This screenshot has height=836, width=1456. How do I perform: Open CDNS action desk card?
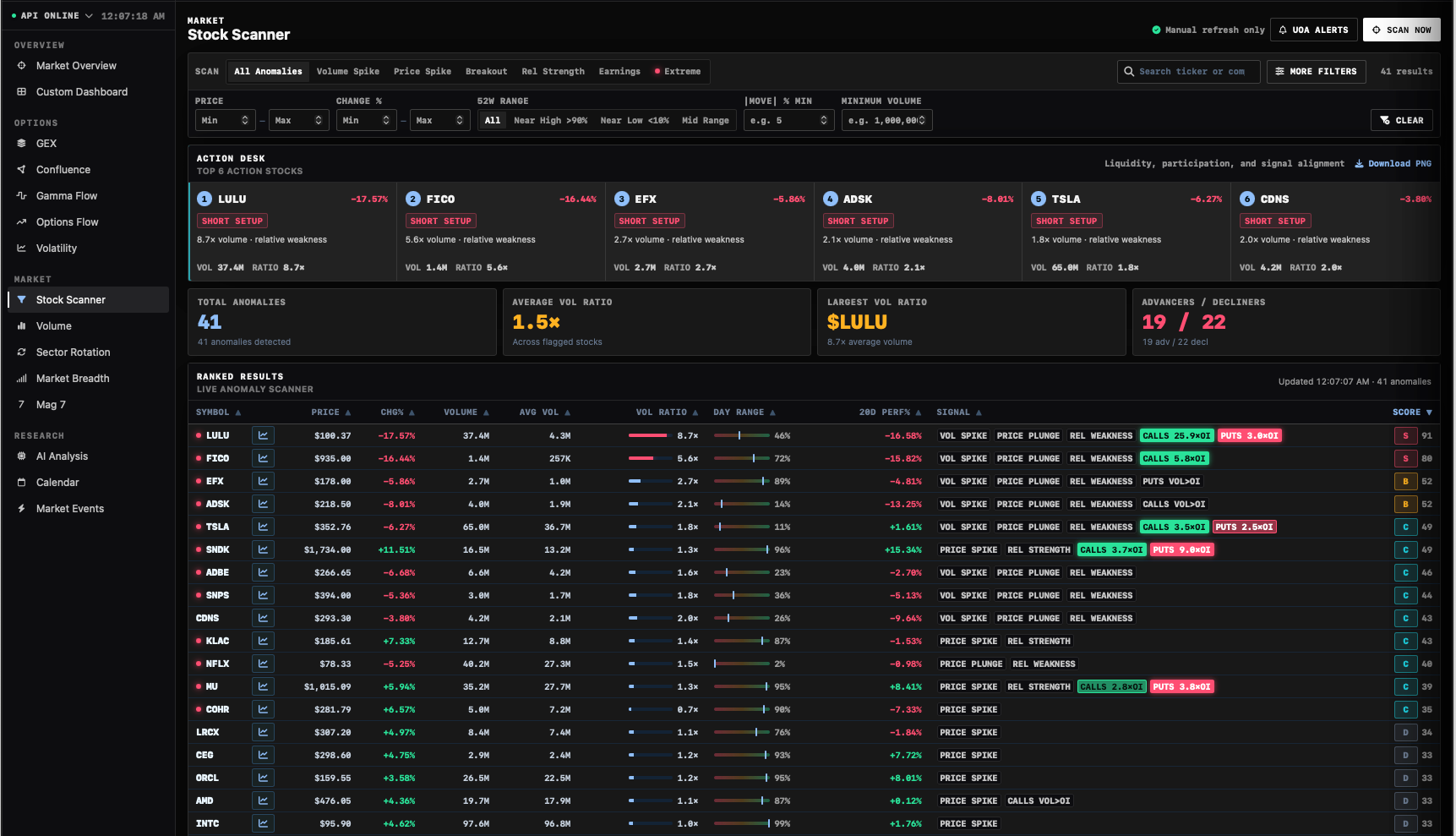coord(1336,232)
